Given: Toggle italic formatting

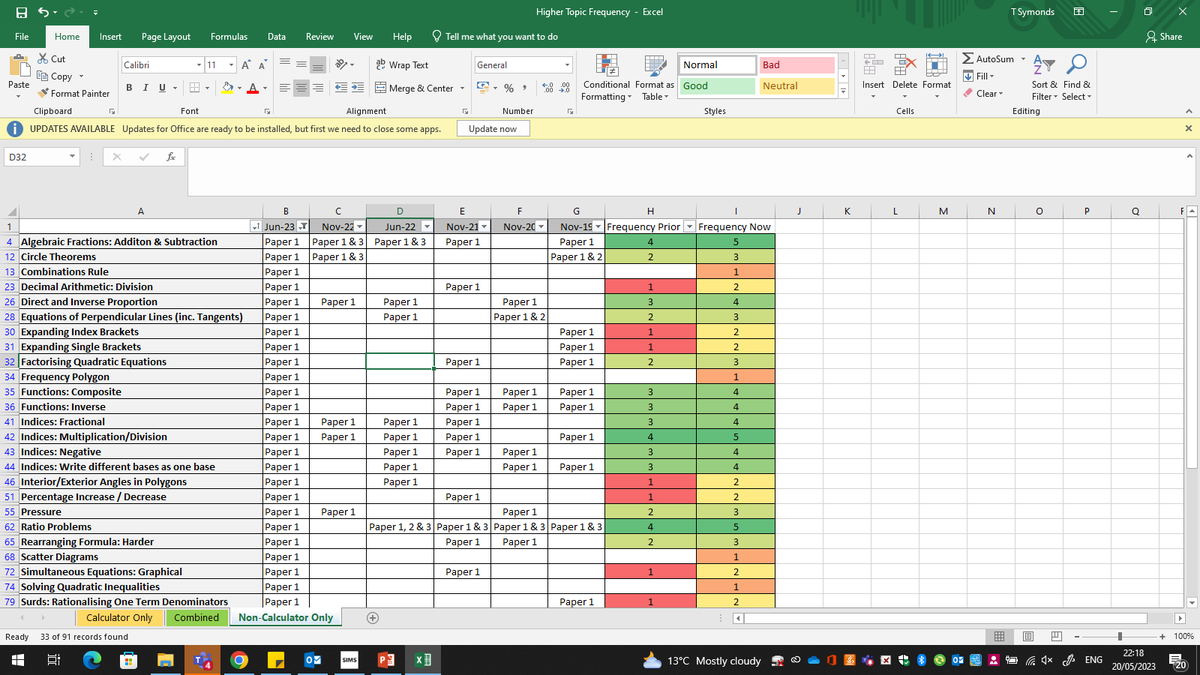Looking at the screenshot, I should pos(146,88).
